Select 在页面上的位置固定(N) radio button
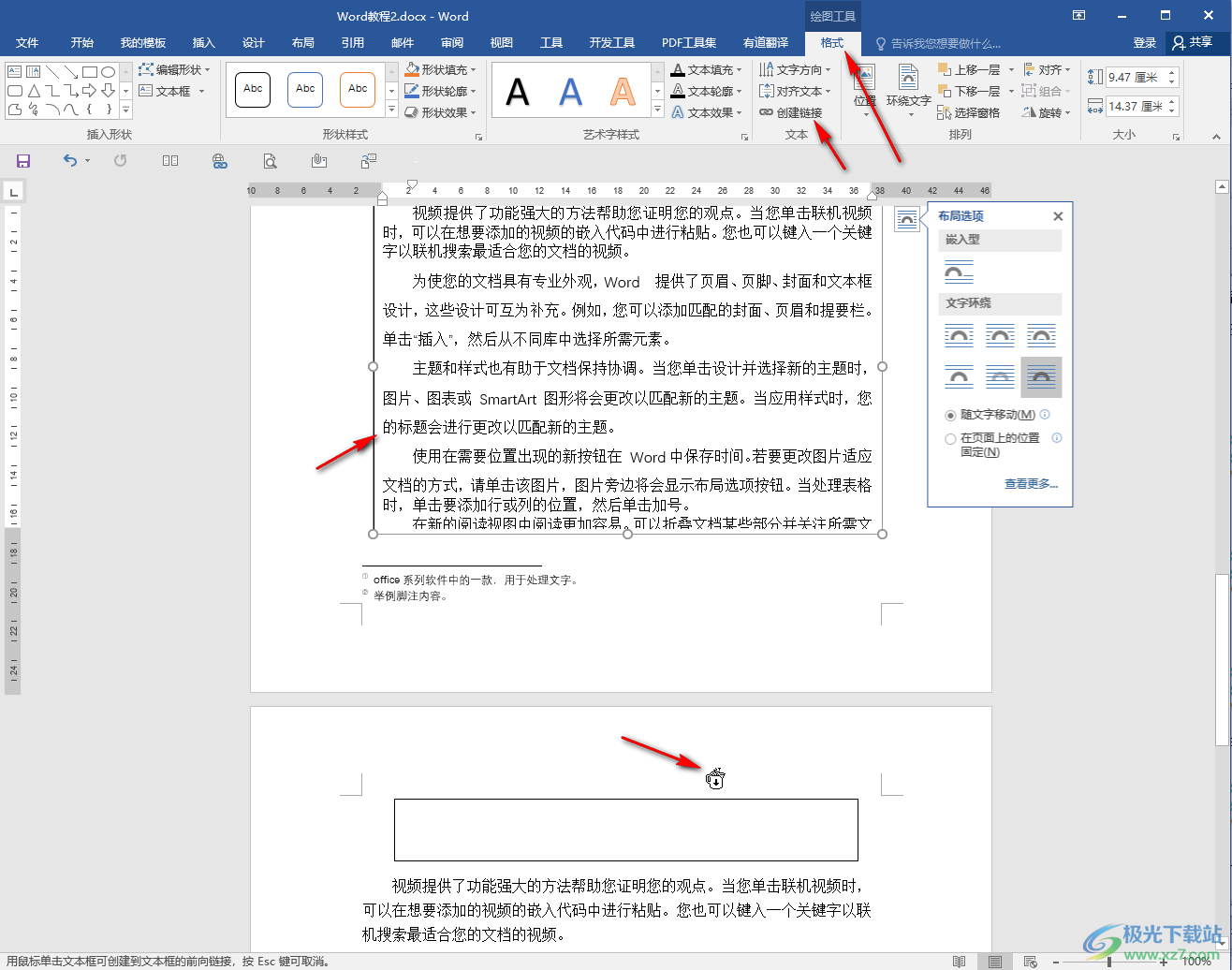This screenshot has height=970, width=1232. click(x=950, y=438)
